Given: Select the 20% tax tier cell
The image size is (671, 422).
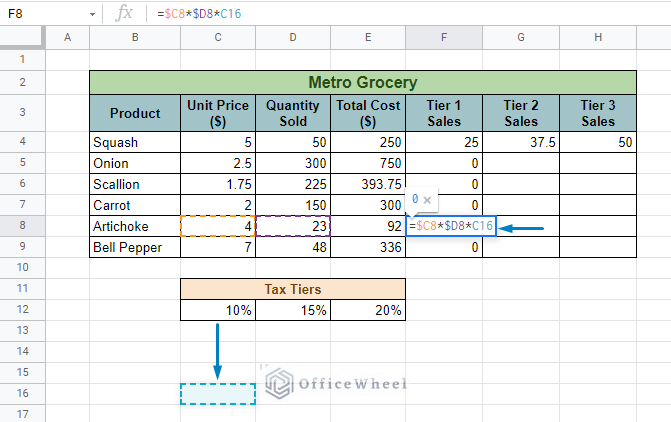Looking at the screenshot, I should tap(368, 310).
